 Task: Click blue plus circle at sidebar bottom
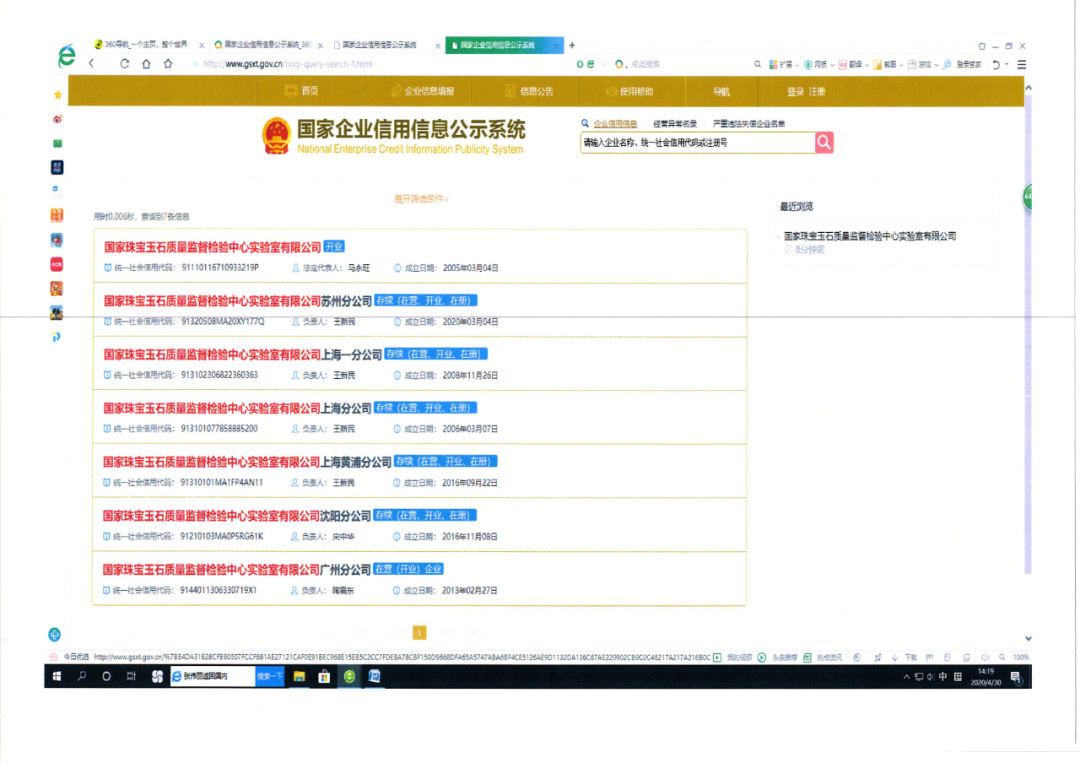pyautogui.click(x=55, y=634)
